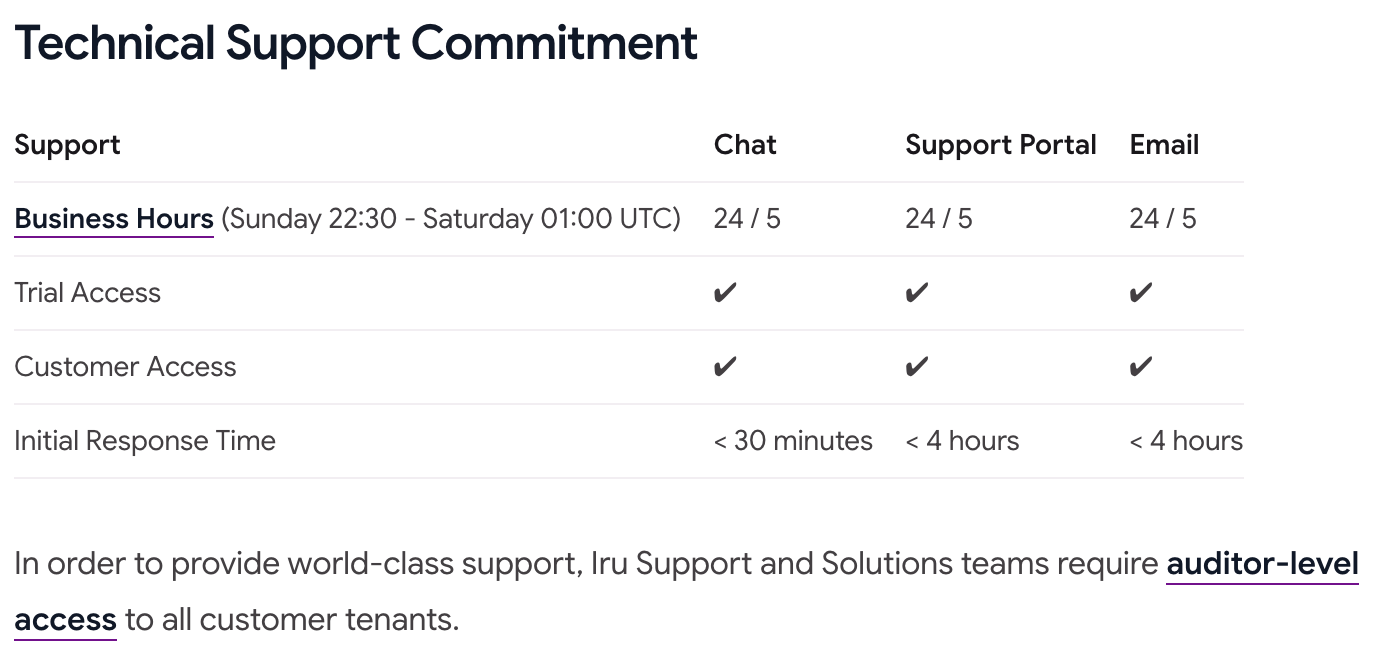The height and width of the screenshot is (646, 1374).
Task: Click the Support column header
Action: [67, 145]
